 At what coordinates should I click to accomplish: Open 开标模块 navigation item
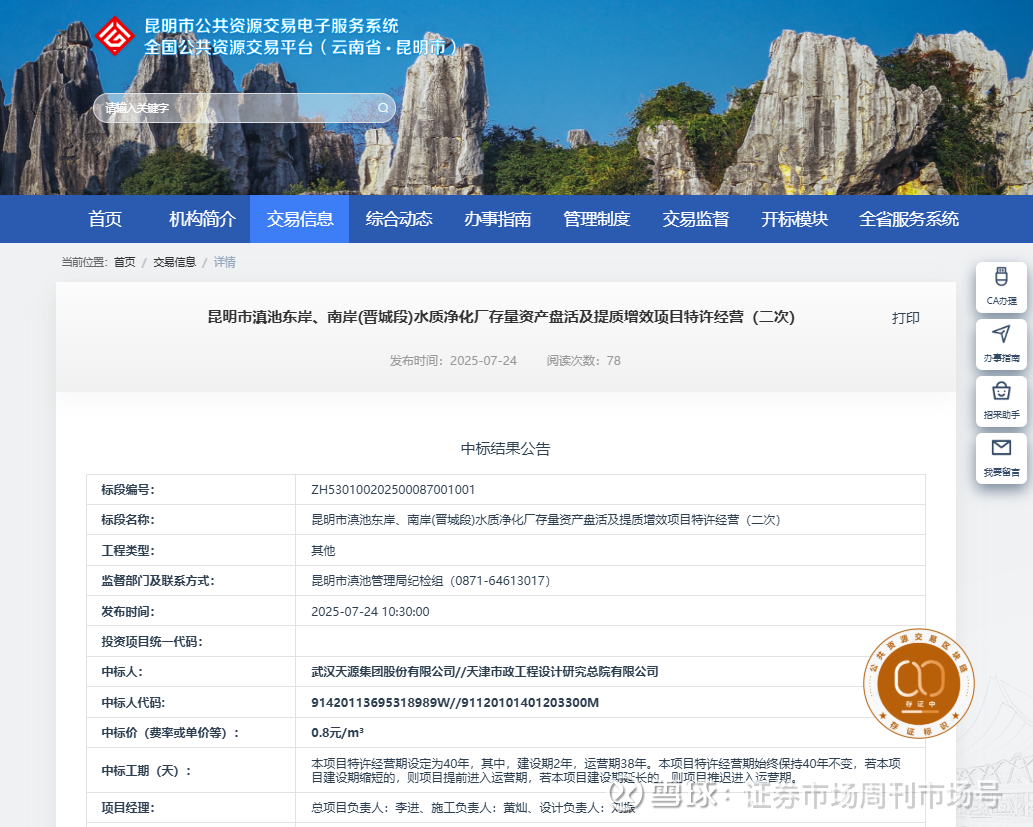coord(795,219)
